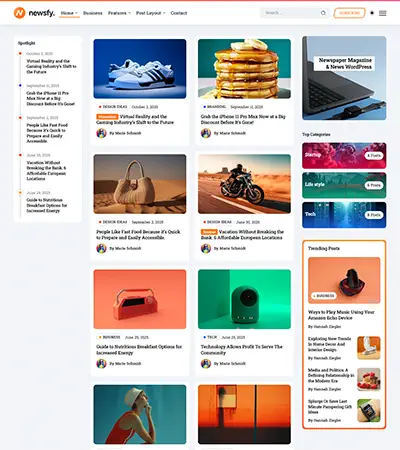The width and height of the screenshot is (400, 450).
Task: Click the author avatar under the motorcycle post
Action: tap(206, 248)
